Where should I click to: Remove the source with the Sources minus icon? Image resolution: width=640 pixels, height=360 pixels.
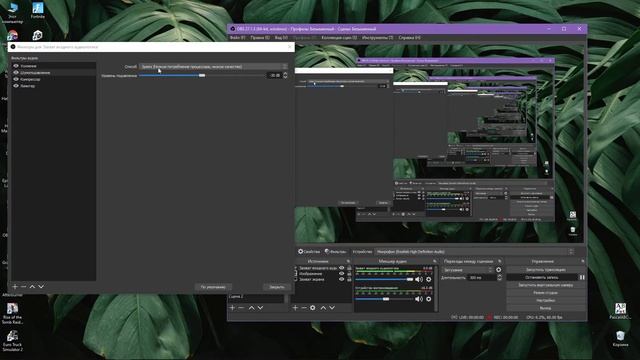(x=304, y=308)
